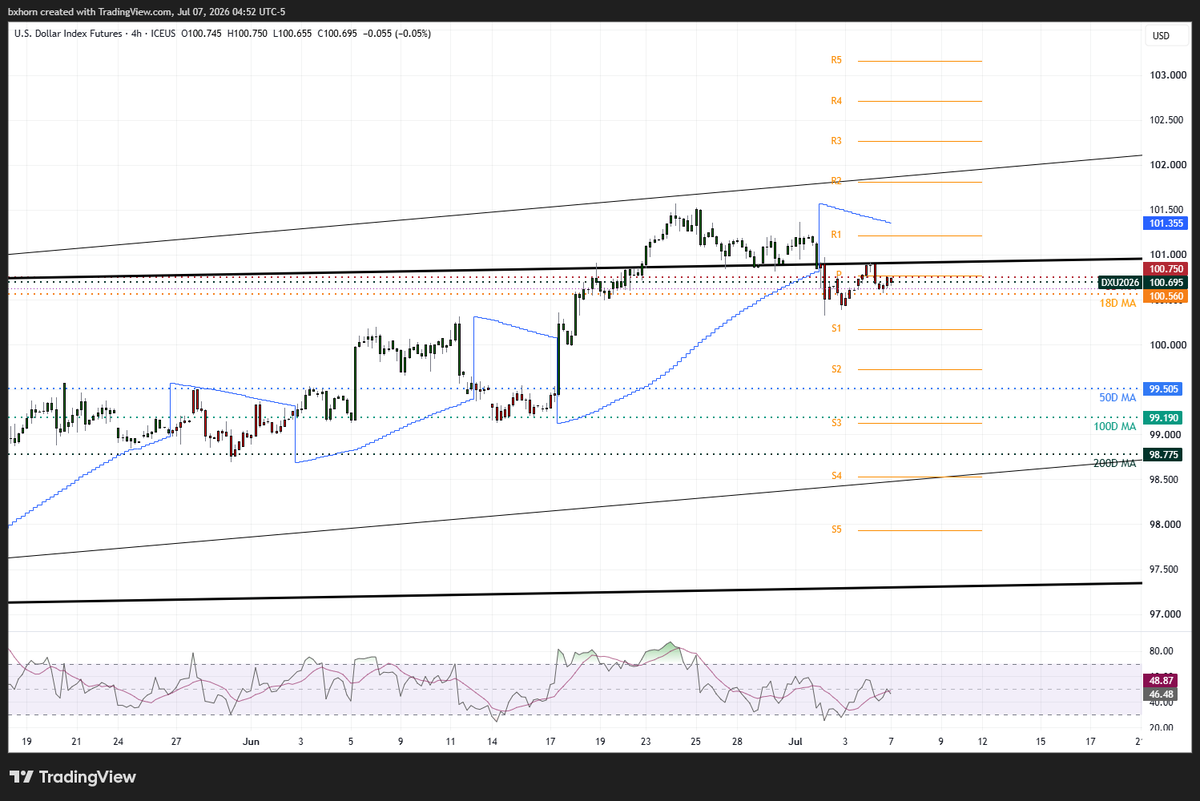Click the black 98.775 price tag
This screenshot has height=801, width=1200.
[1161, 454]
